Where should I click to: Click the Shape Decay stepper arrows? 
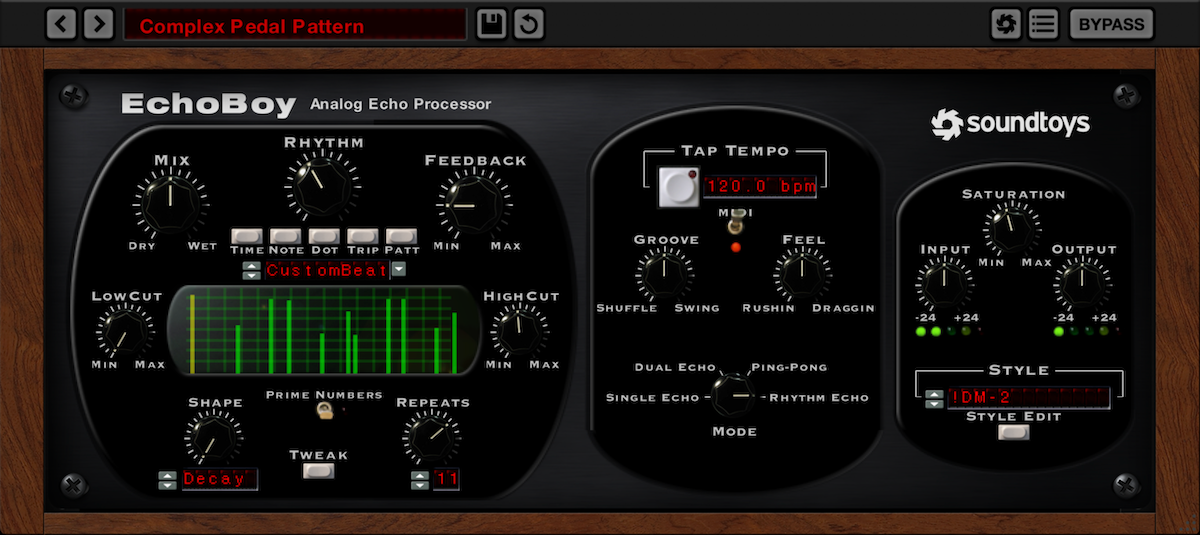pyautogui.click(x=167, y=480)
